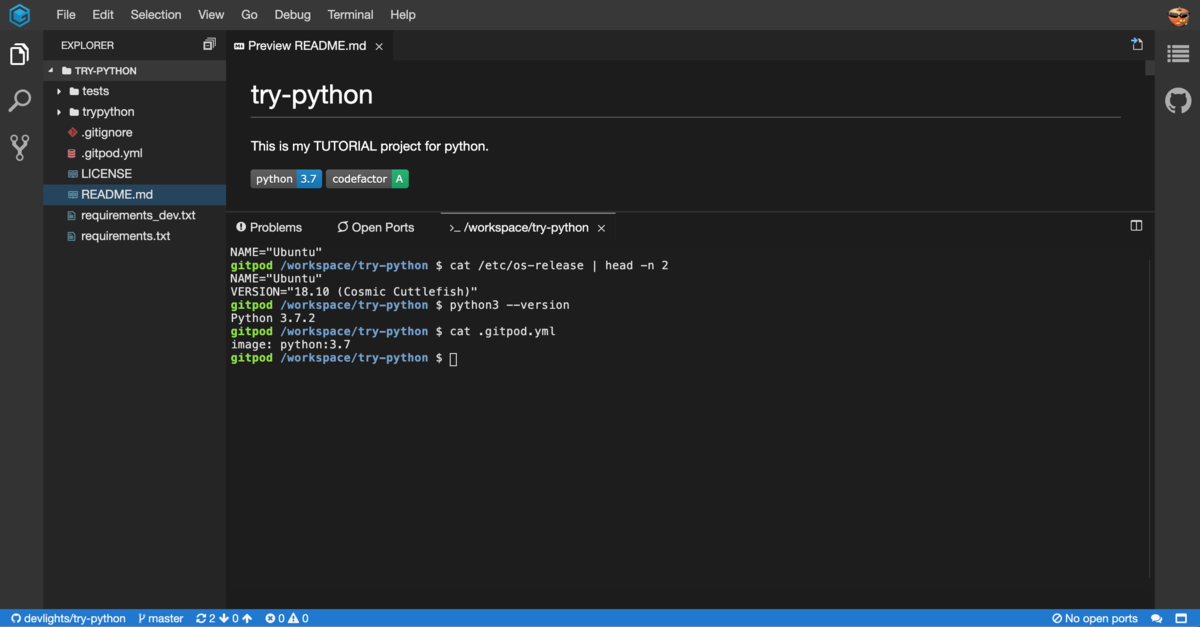Screen dimensions: 1200x627
Task: Click the errors and warnings status indicator
Action: click(287, 618)
